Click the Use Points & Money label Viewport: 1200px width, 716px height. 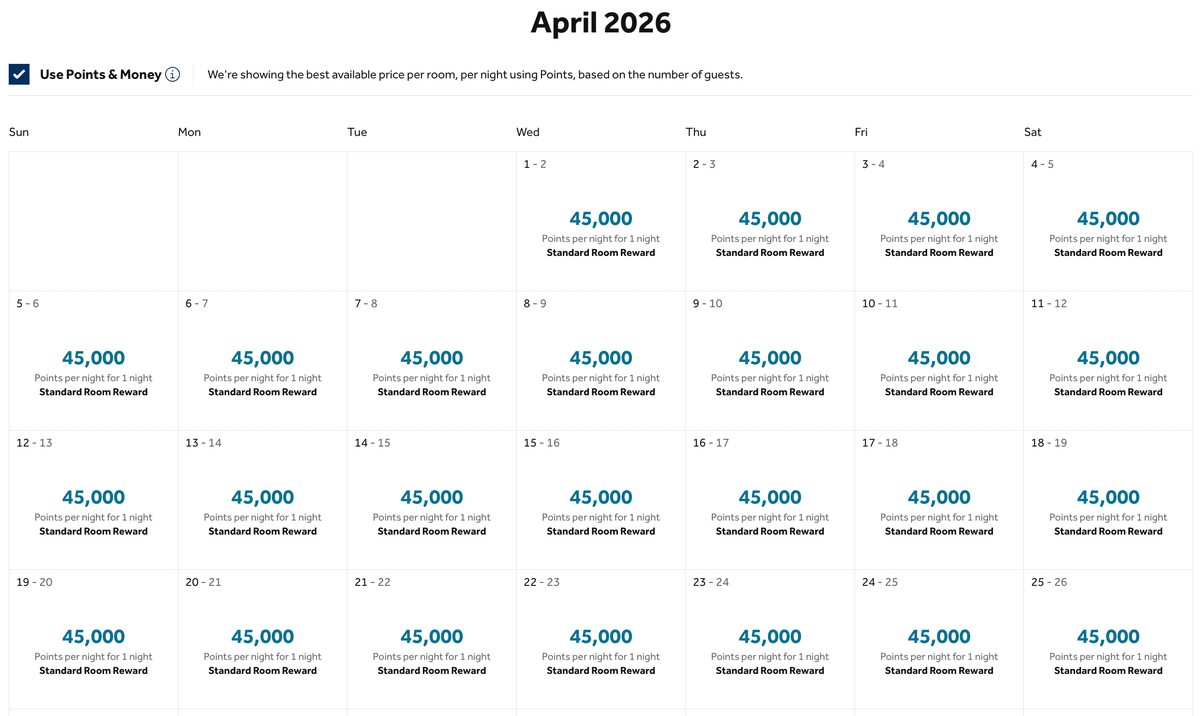(100, 74)
